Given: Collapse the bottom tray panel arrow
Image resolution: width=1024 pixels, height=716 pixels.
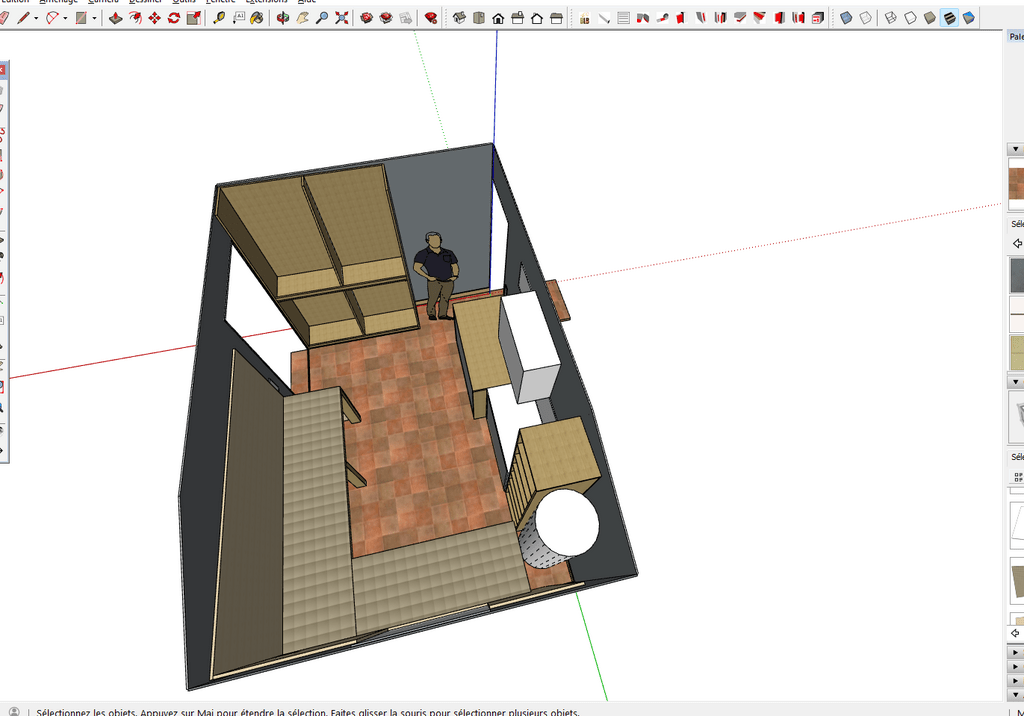Looking at the screenshot, I should click(x=1016, y=695).
